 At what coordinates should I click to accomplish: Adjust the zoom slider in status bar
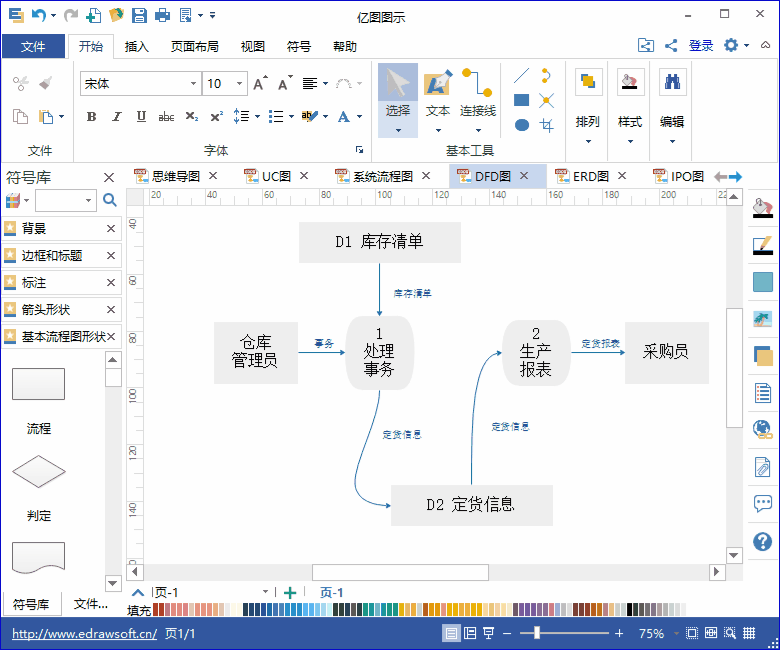coord(537,633)
